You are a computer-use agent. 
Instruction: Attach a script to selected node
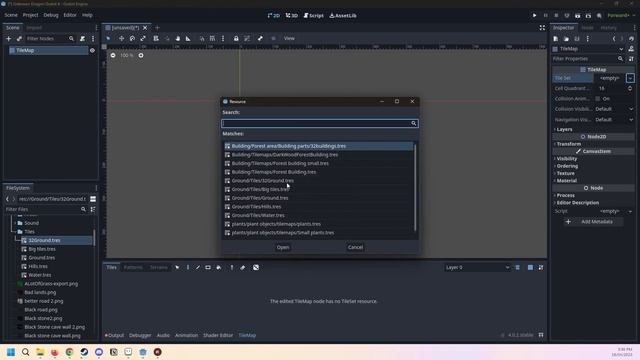82,38
